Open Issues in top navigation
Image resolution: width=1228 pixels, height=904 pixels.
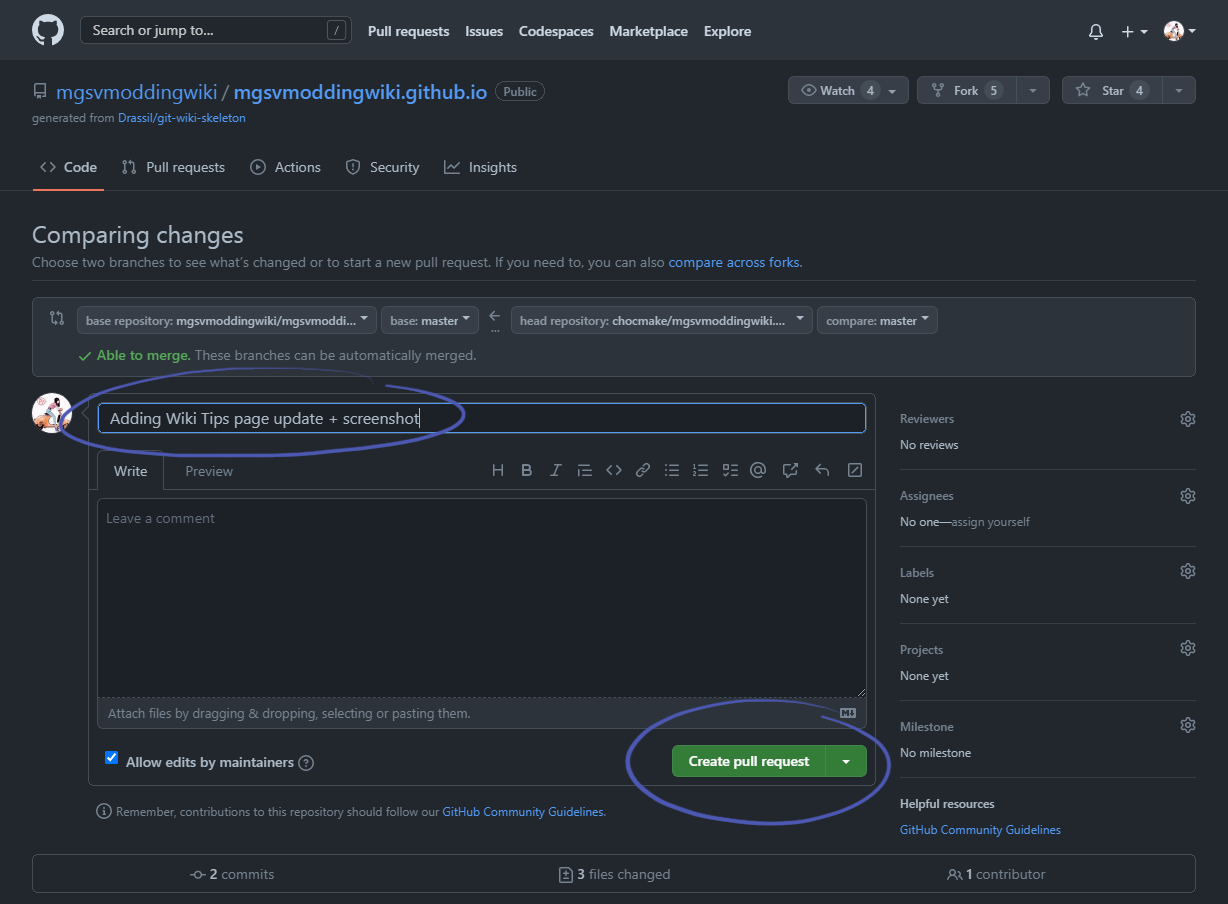point(484,31)
